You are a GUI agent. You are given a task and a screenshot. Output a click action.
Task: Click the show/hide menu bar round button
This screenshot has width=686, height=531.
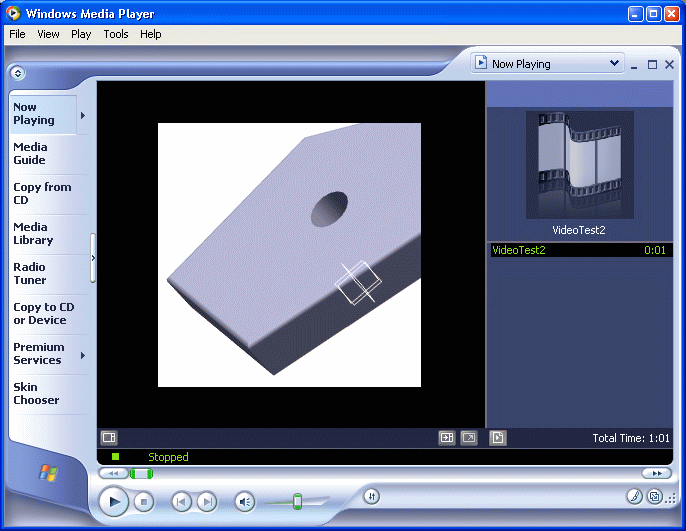pos(18,73)
